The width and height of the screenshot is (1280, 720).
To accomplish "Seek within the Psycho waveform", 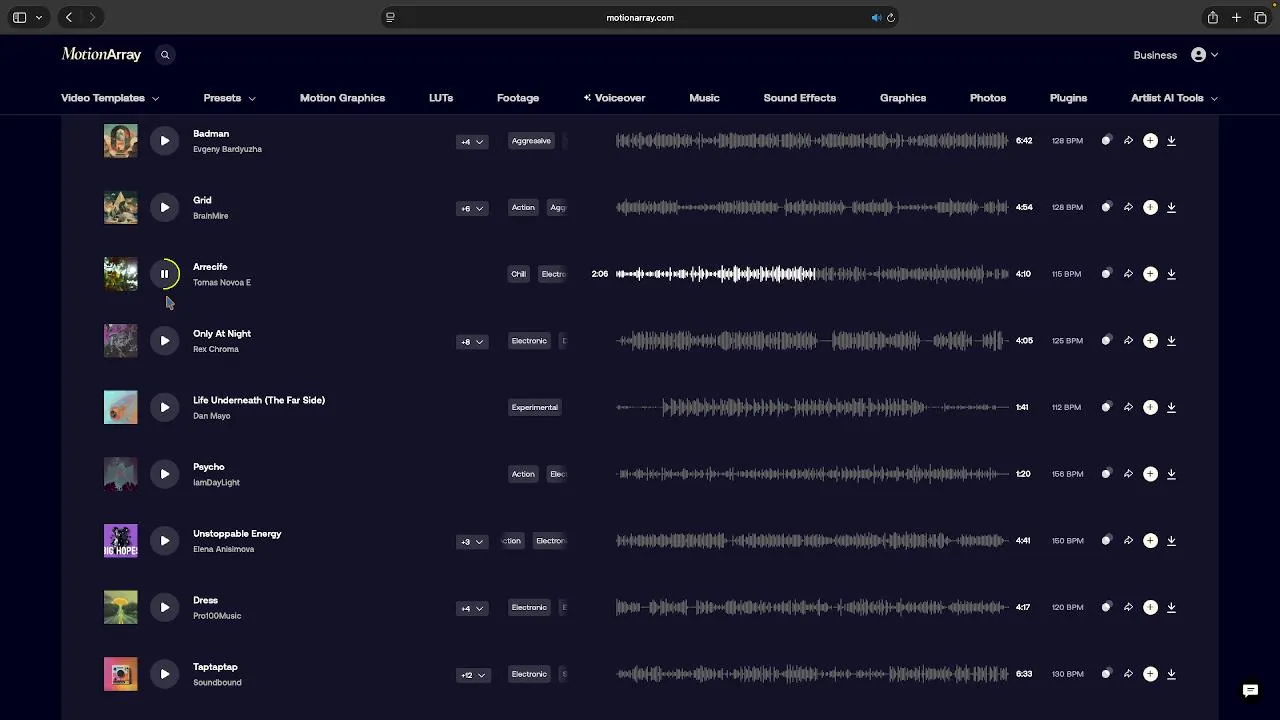I will coord(811,474).
